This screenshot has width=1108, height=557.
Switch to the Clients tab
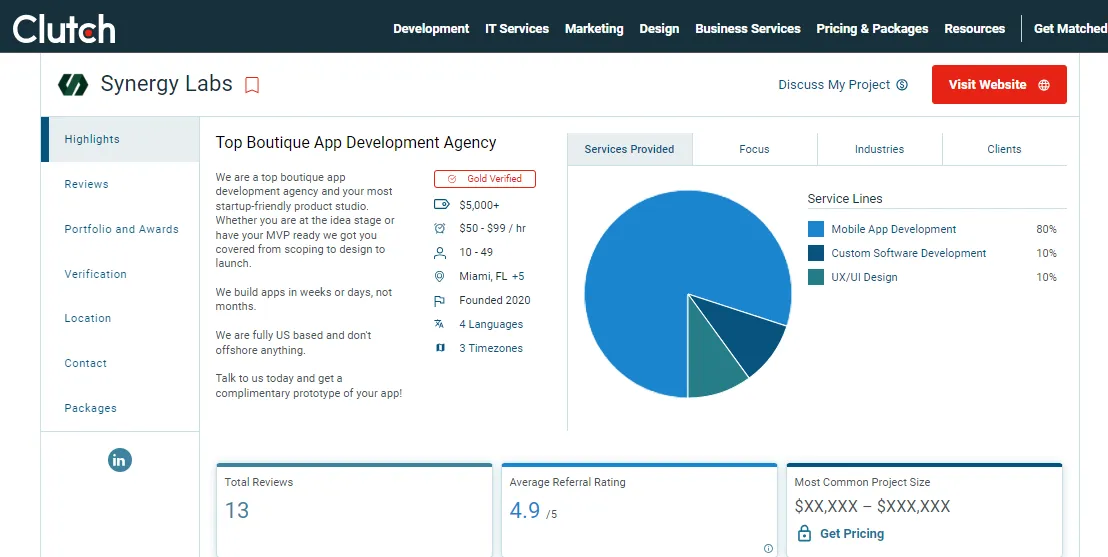click(1004, 149)
